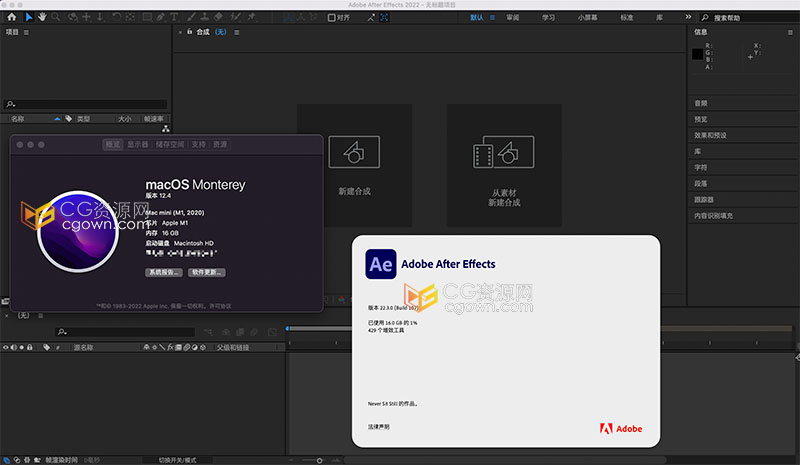800x465 pixels.
Task: Open the 合成 panel menu
Action: 237,32
